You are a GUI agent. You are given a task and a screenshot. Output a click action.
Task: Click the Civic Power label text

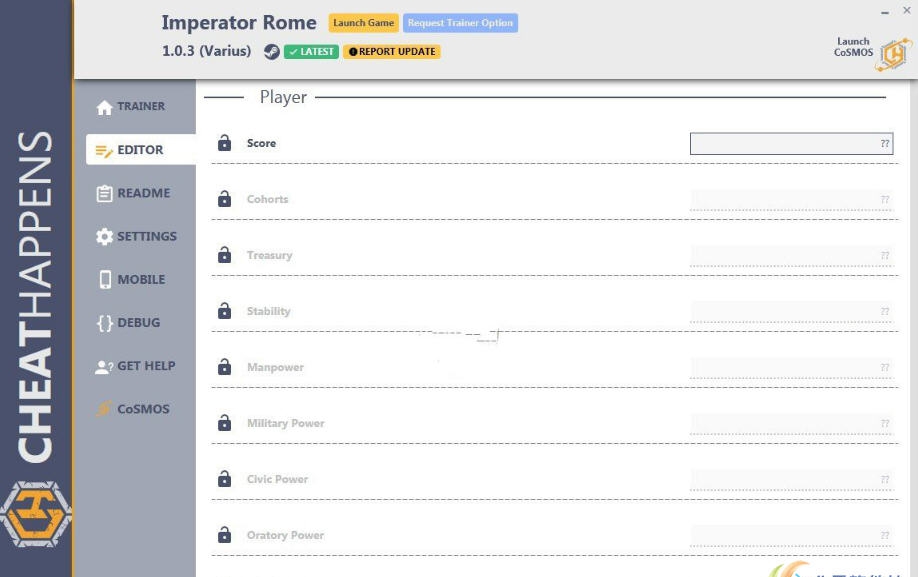[278, 479]
